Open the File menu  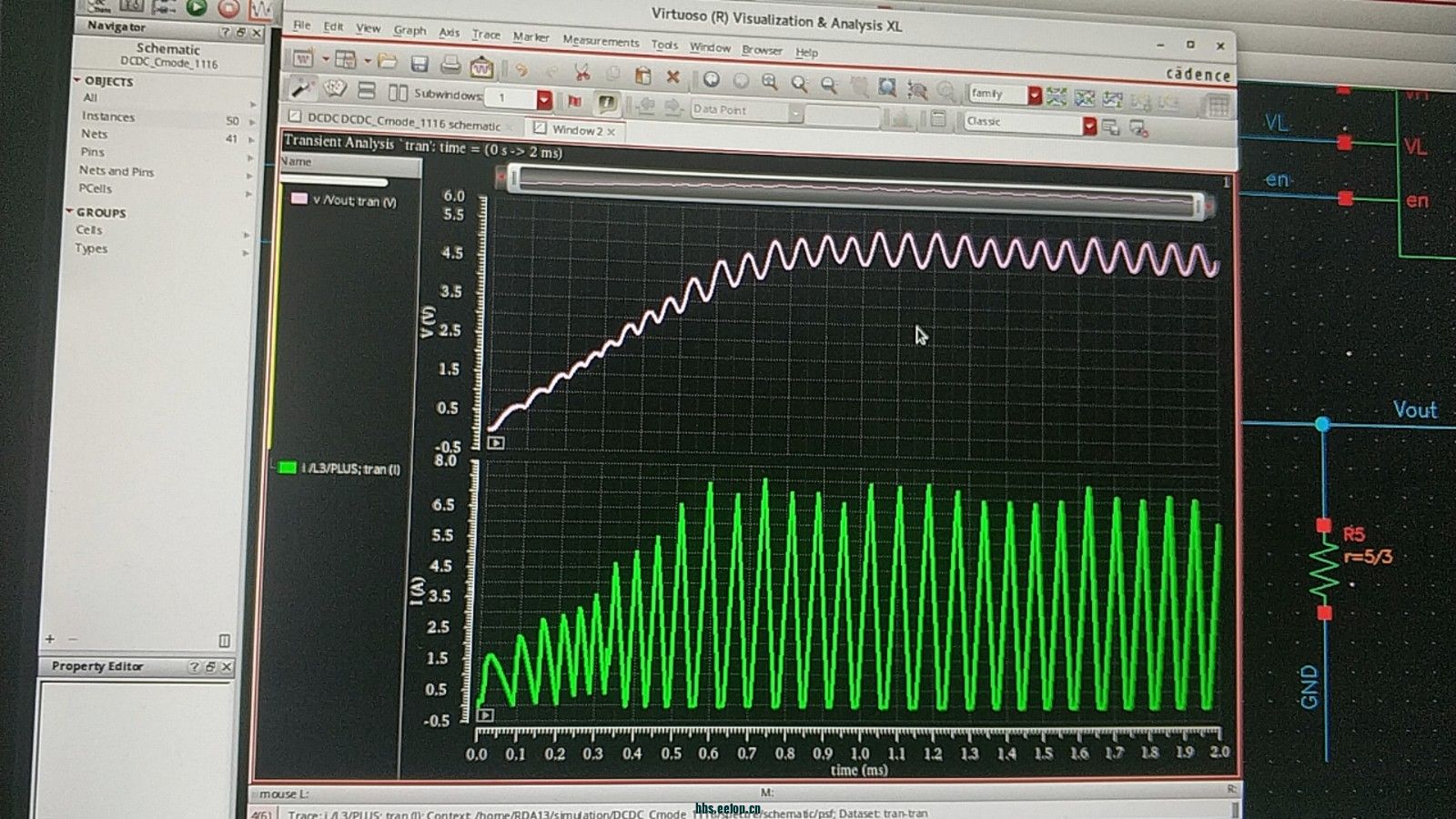click(x=301, y=25)
